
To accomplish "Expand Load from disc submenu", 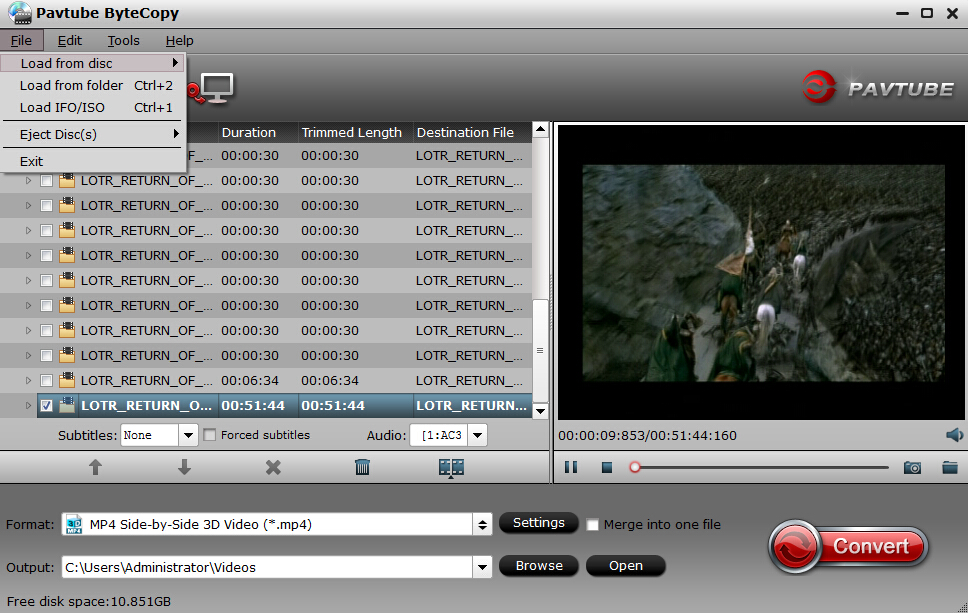I will pyautogui.click(x=93, y=63).
